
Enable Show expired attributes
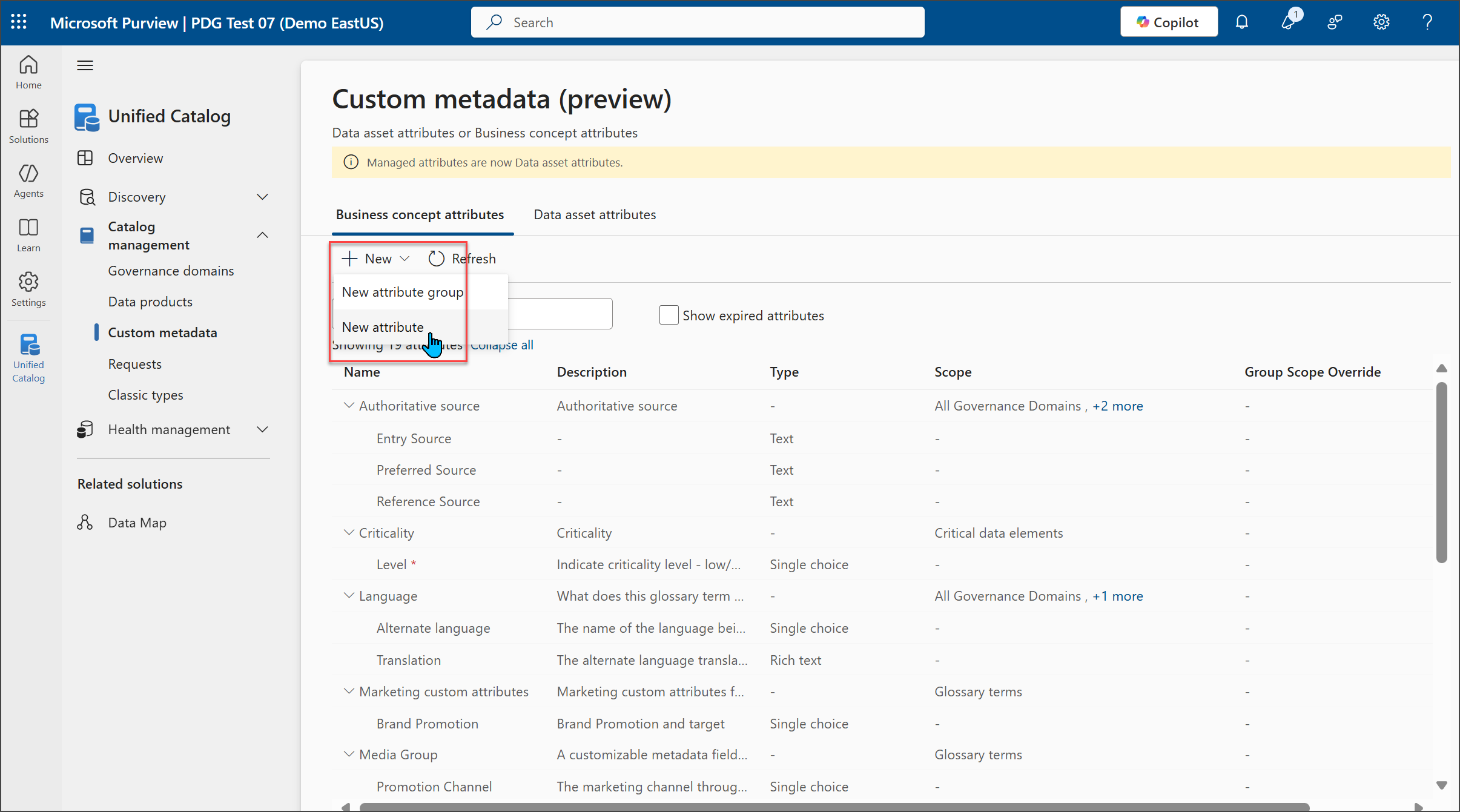click(x=667, y=315)
